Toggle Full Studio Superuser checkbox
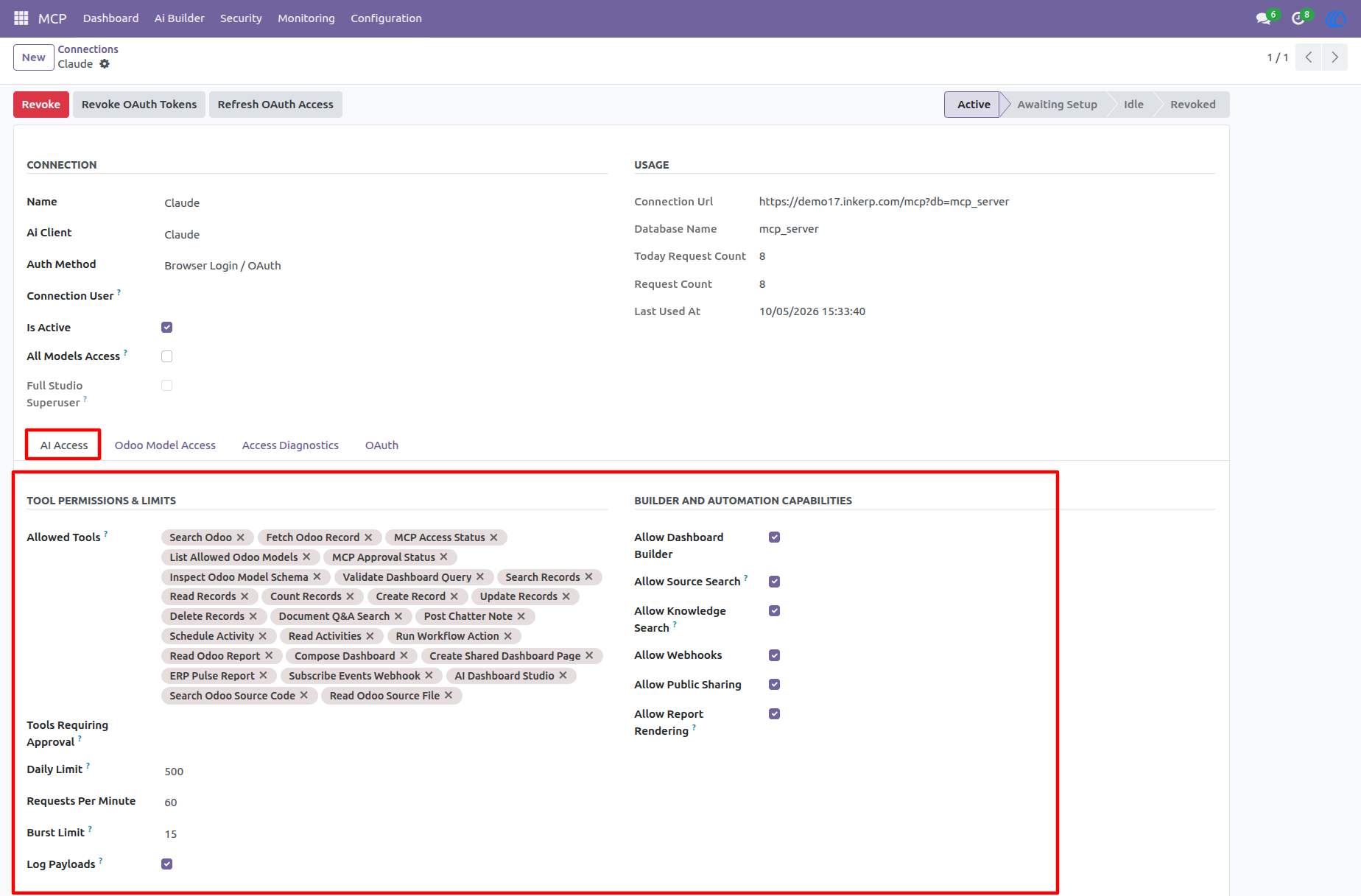1361x896 pixels. [x=167, y=386]
